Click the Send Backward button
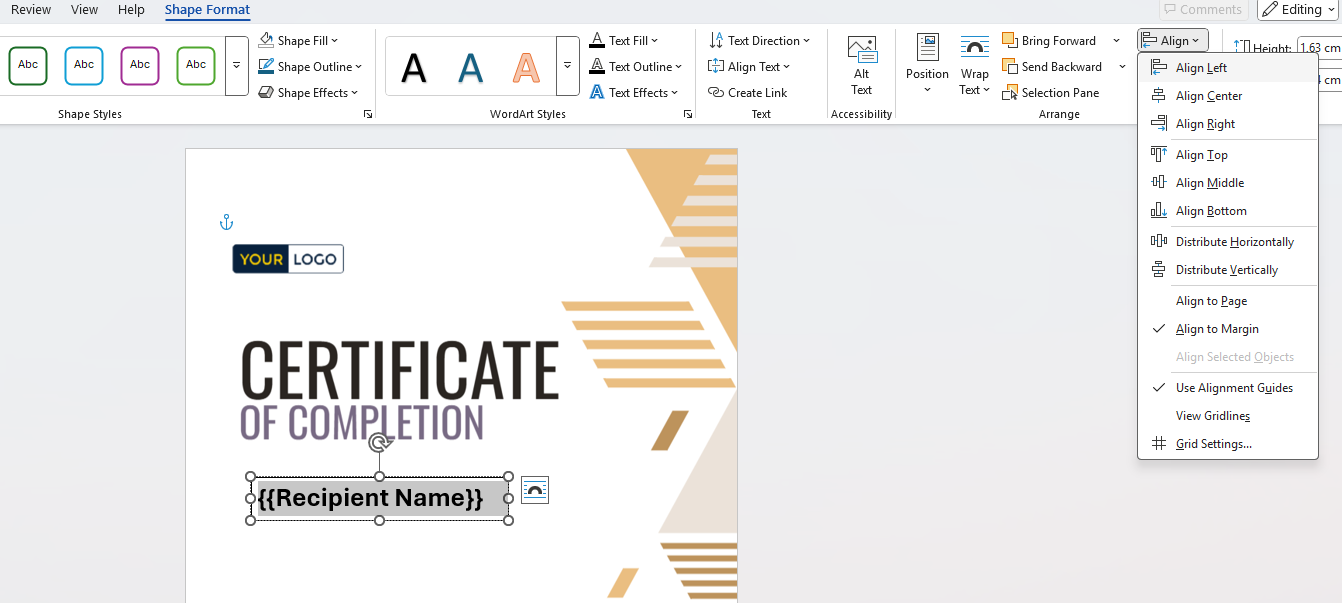 [x=1052, y=67]
